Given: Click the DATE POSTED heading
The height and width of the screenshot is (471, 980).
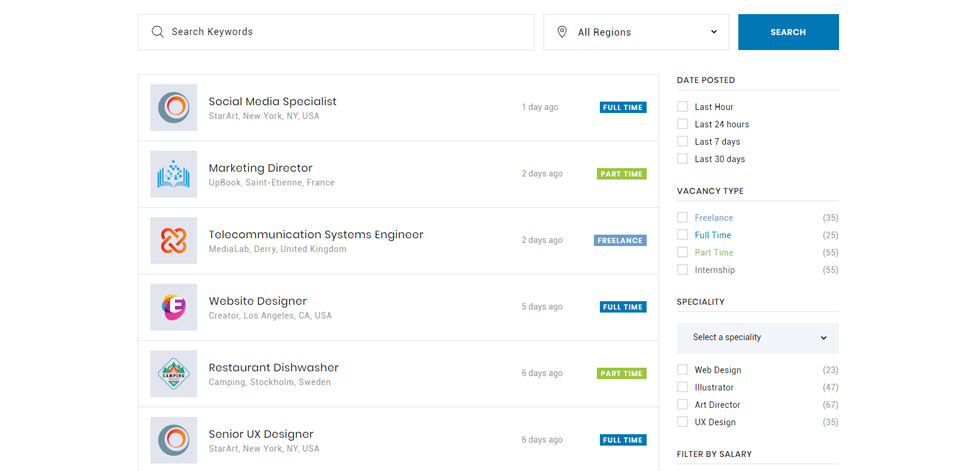Looking at the screenshot, I should 706,81.
